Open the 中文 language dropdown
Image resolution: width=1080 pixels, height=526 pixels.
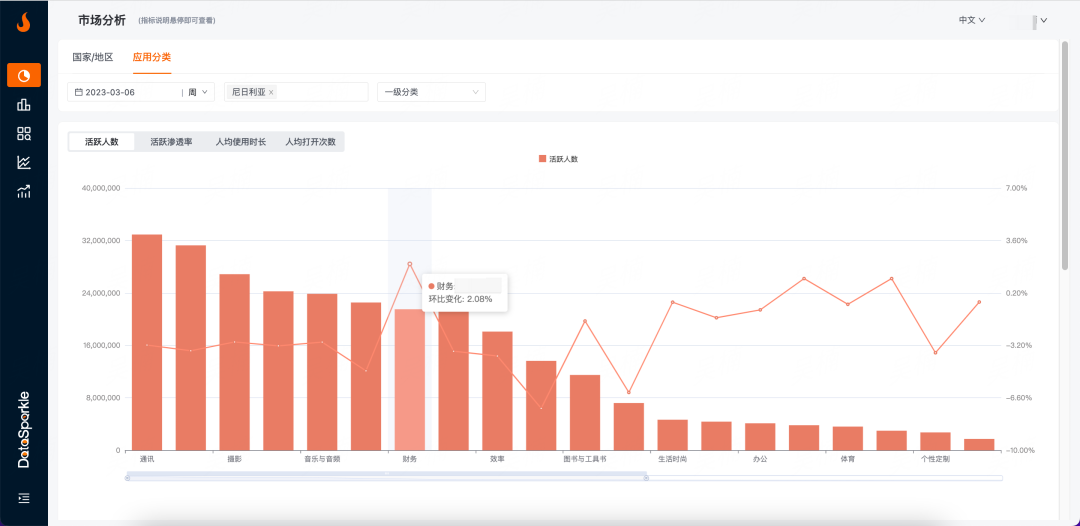[972, 20]
